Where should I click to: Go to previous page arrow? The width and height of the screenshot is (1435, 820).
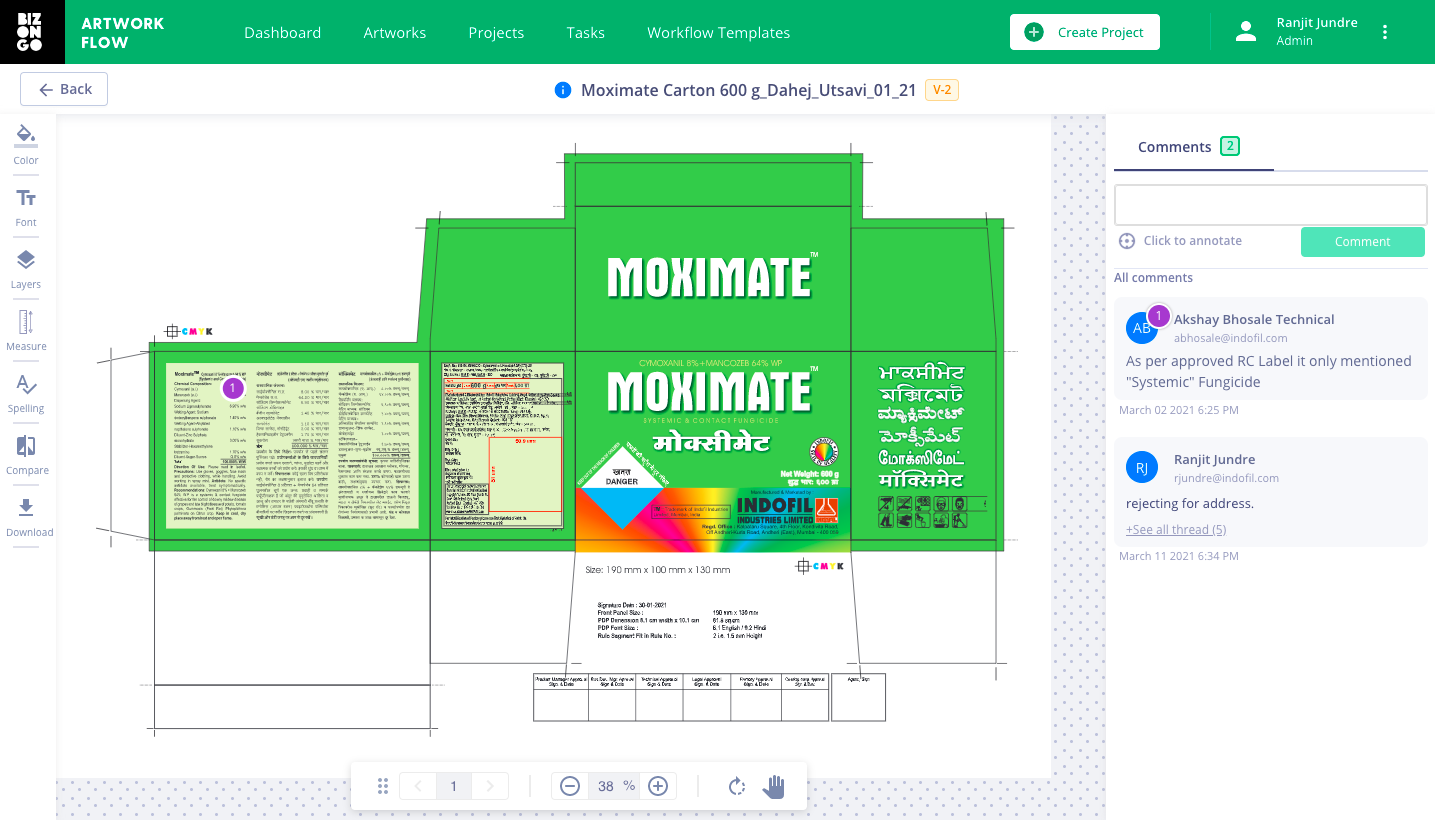click(x=418, y=786)
